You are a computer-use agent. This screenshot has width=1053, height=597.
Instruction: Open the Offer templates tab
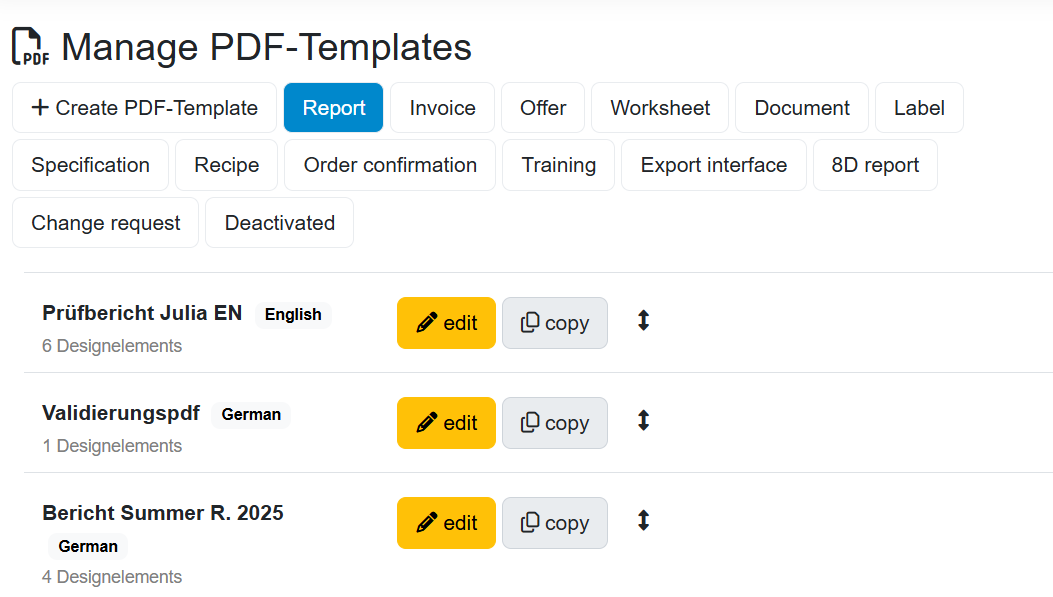tap(543, 107)
